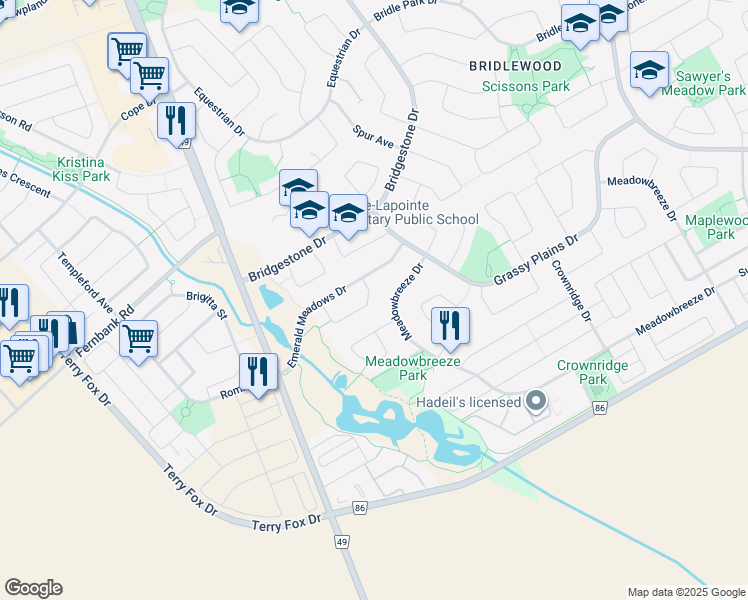Select the Hadeil's licensed location pin
This screenshot has height=600, width=748.
tap(536, 402)
